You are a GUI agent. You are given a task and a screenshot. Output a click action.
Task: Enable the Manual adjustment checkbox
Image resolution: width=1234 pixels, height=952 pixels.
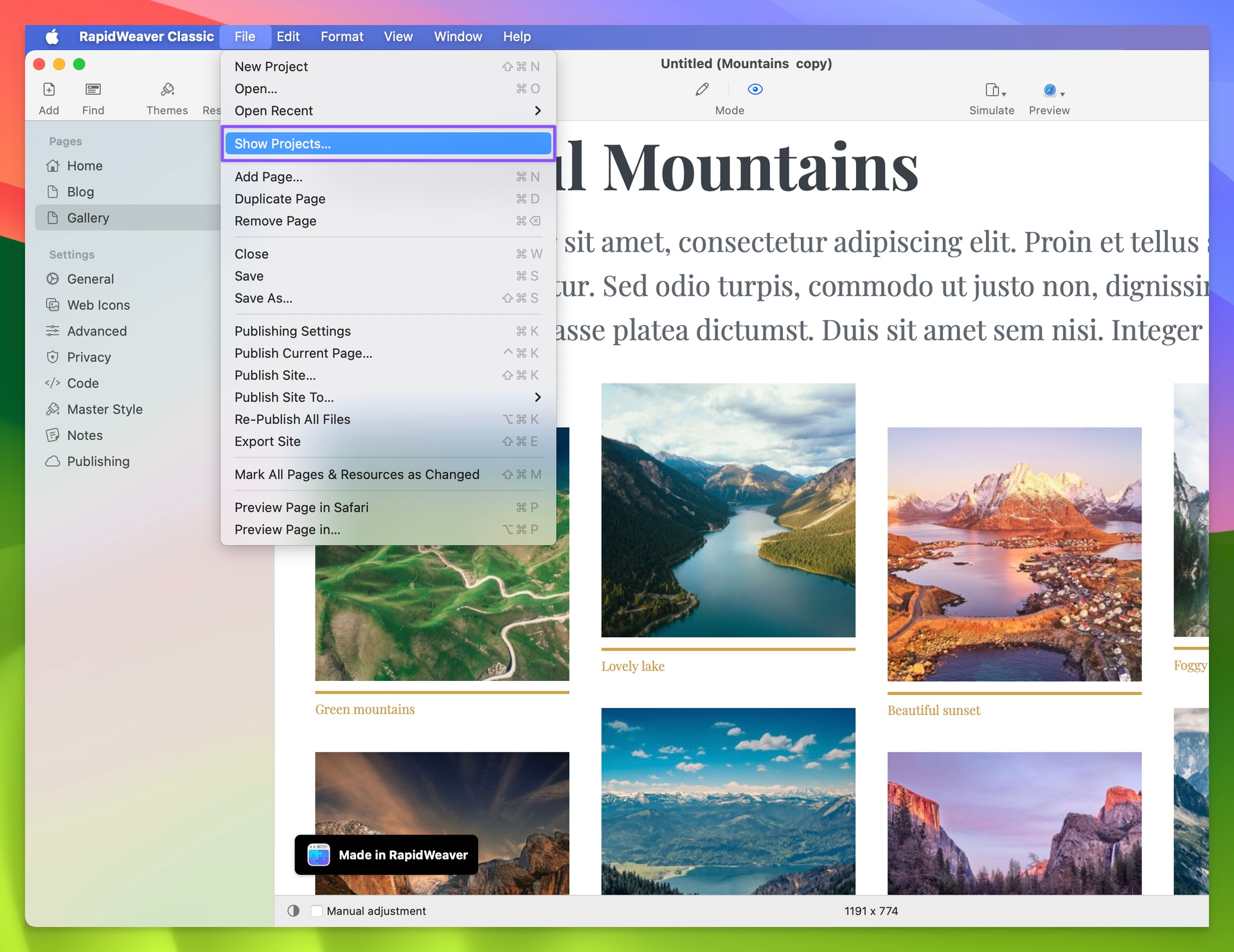(x=317, y=911)
